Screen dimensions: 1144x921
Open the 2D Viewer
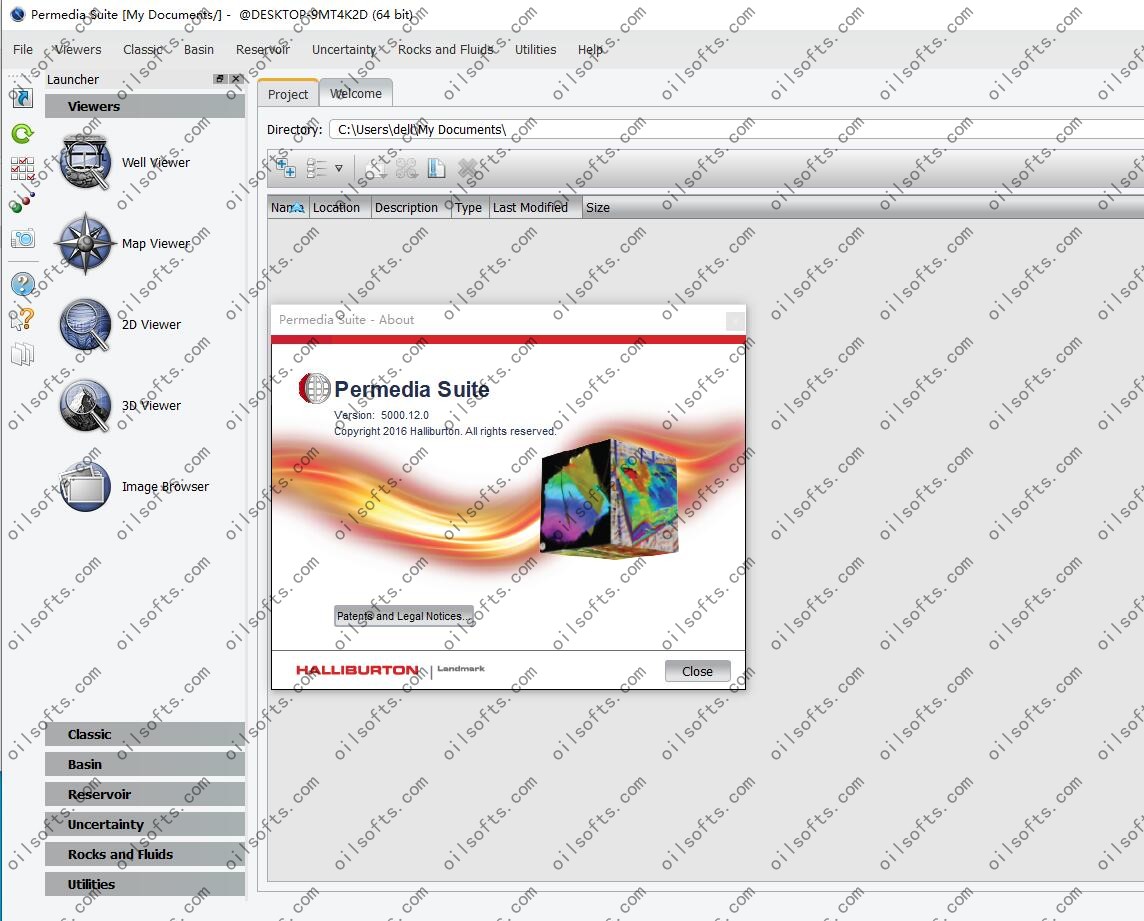[x=121, y=324]
